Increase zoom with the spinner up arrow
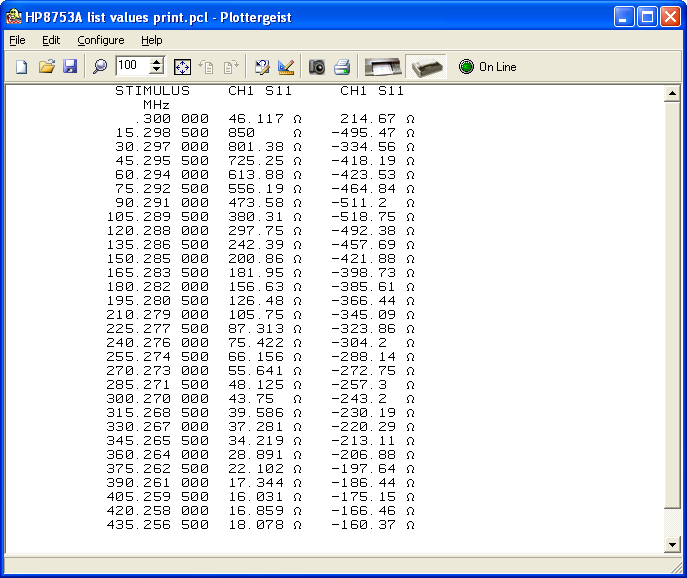Image resolution: width=687 pixels, height=578 pixels. (157, 62)
